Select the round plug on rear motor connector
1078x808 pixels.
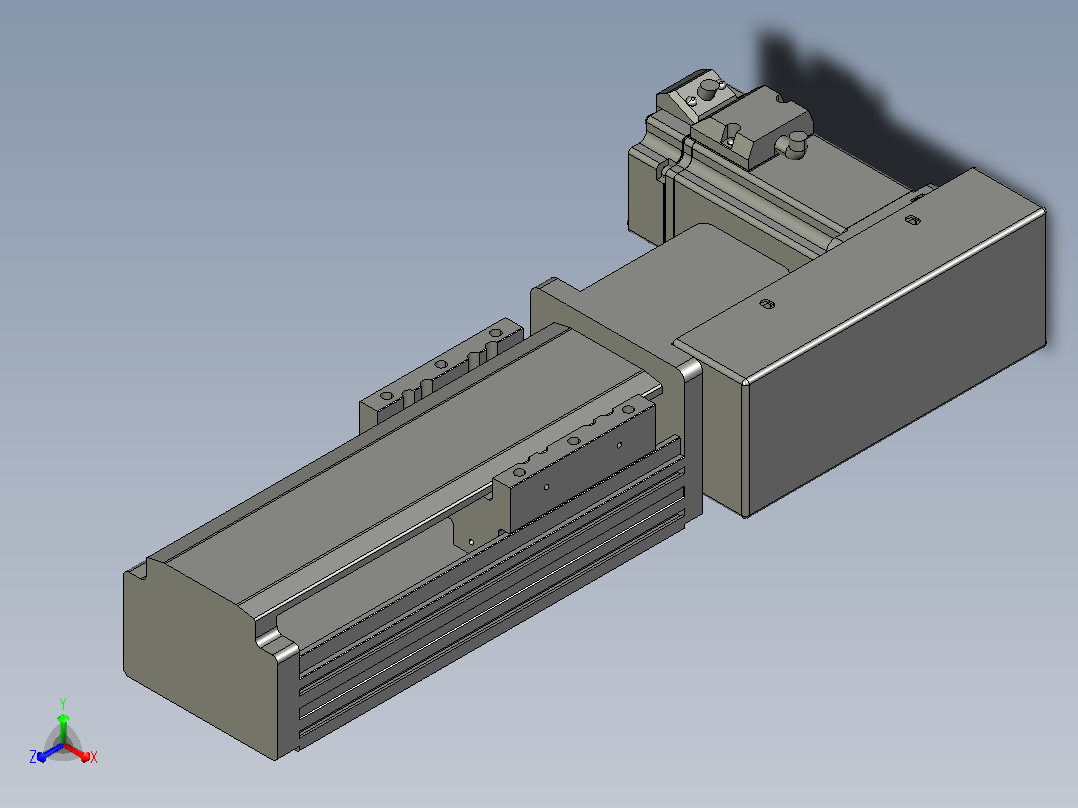tap(707, 89)
